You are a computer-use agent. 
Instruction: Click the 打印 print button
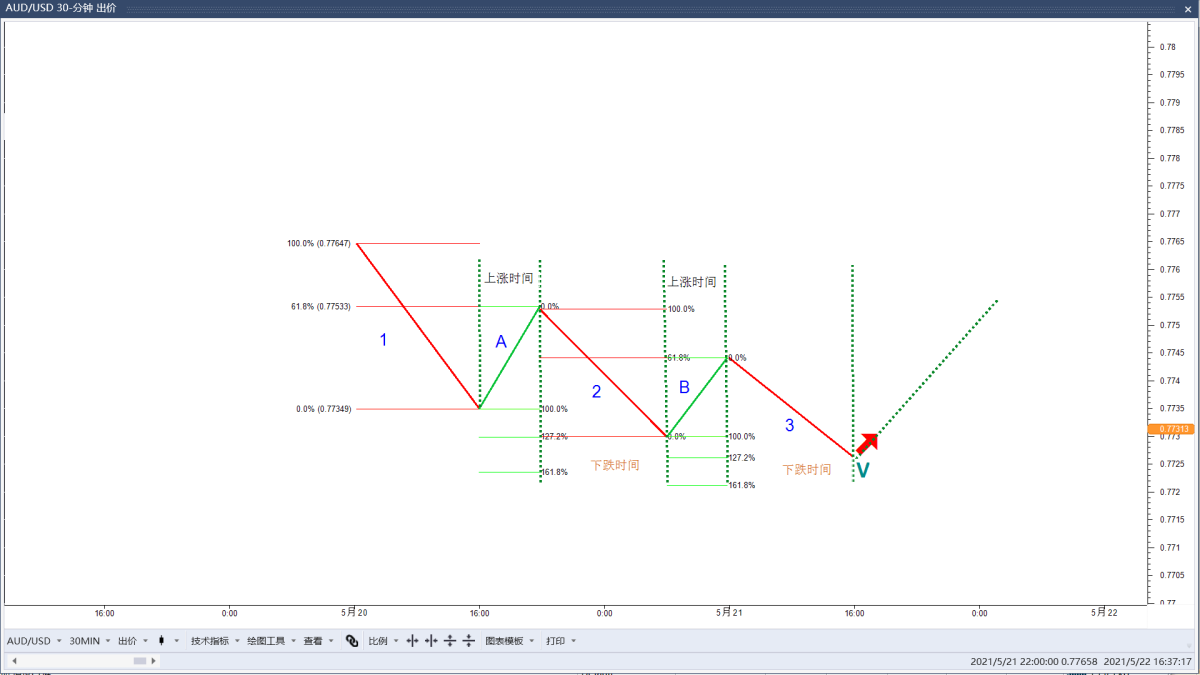click(556, 640)
